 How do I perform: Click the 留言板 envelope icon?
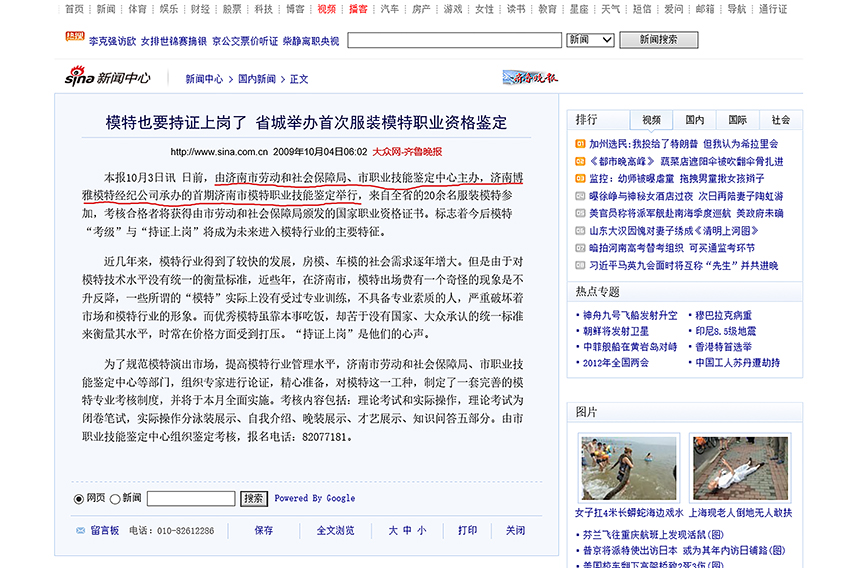click(81, 530)
